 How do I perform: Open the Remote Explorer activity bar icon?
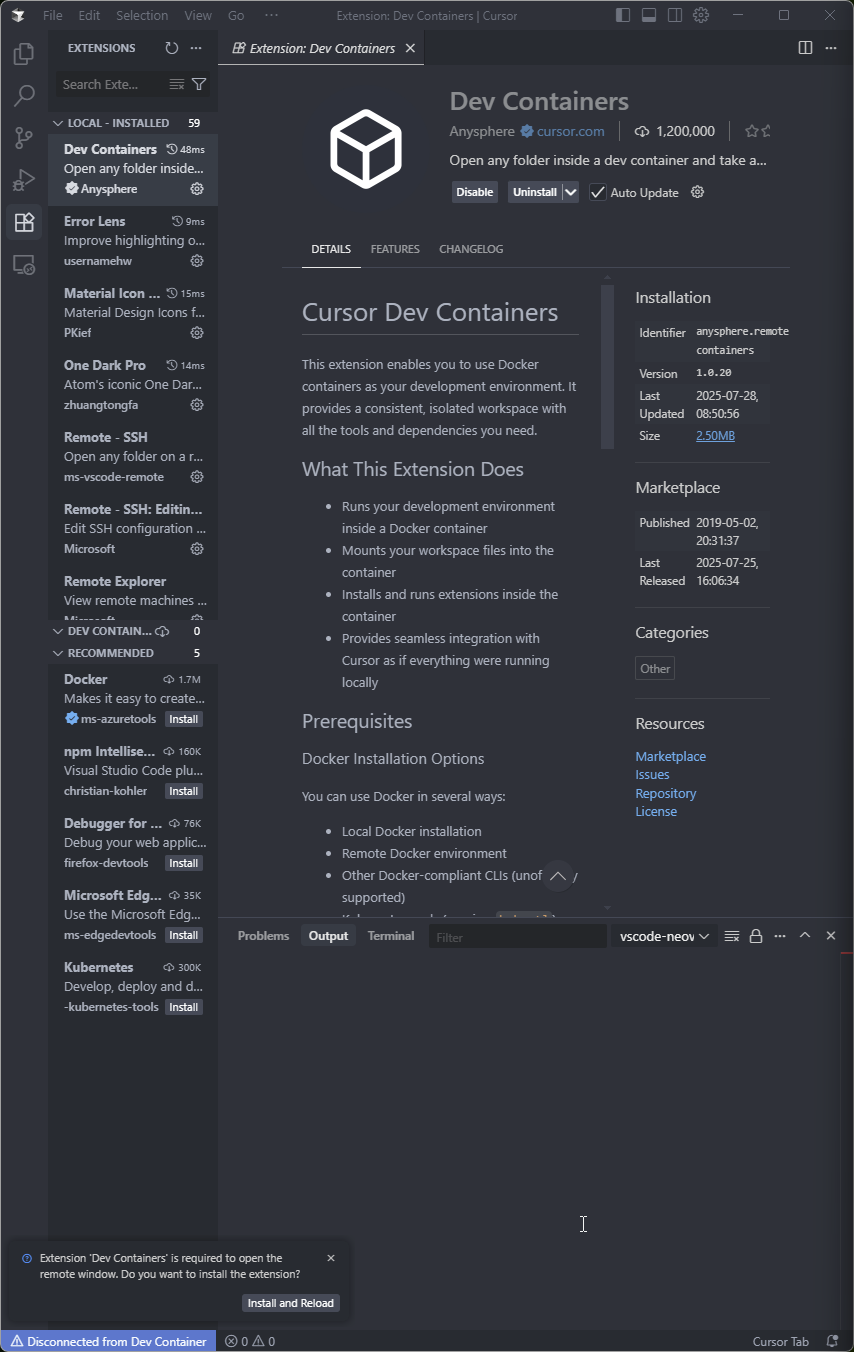click(x=24, y=264)
